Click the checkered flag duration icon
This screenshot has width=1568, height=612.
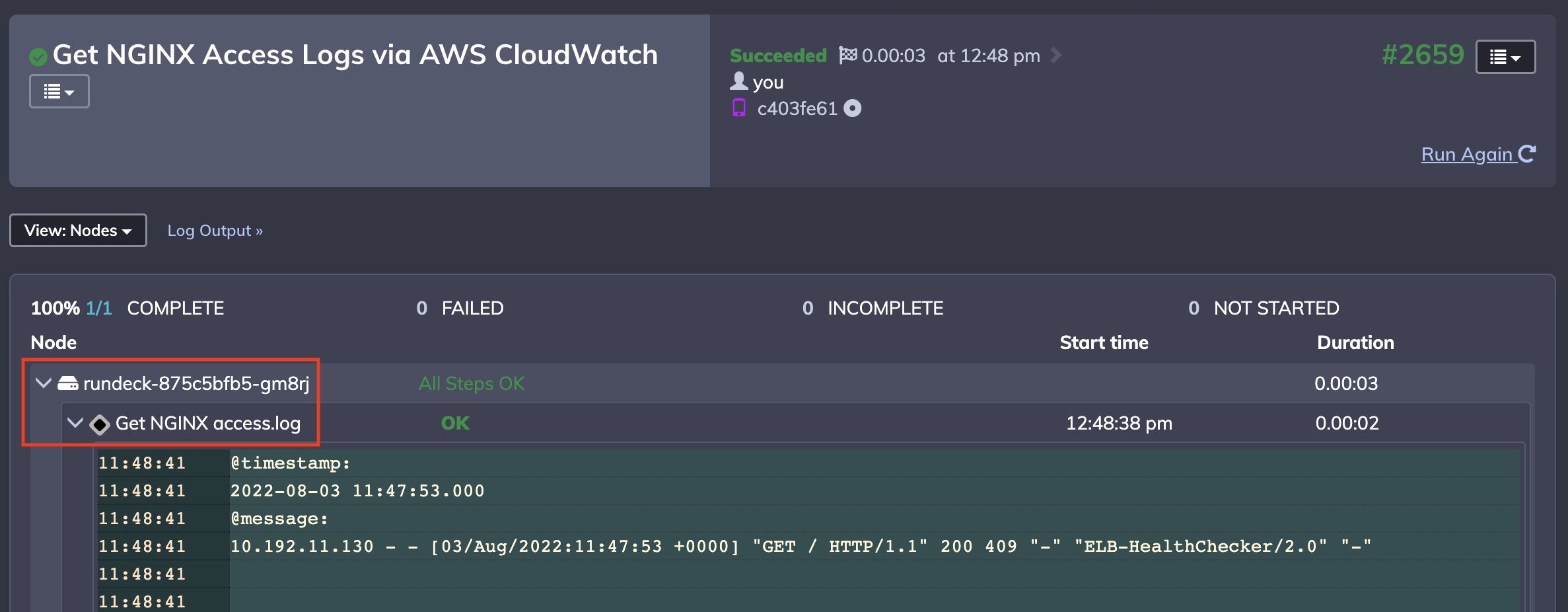click(x=848, y=55)
